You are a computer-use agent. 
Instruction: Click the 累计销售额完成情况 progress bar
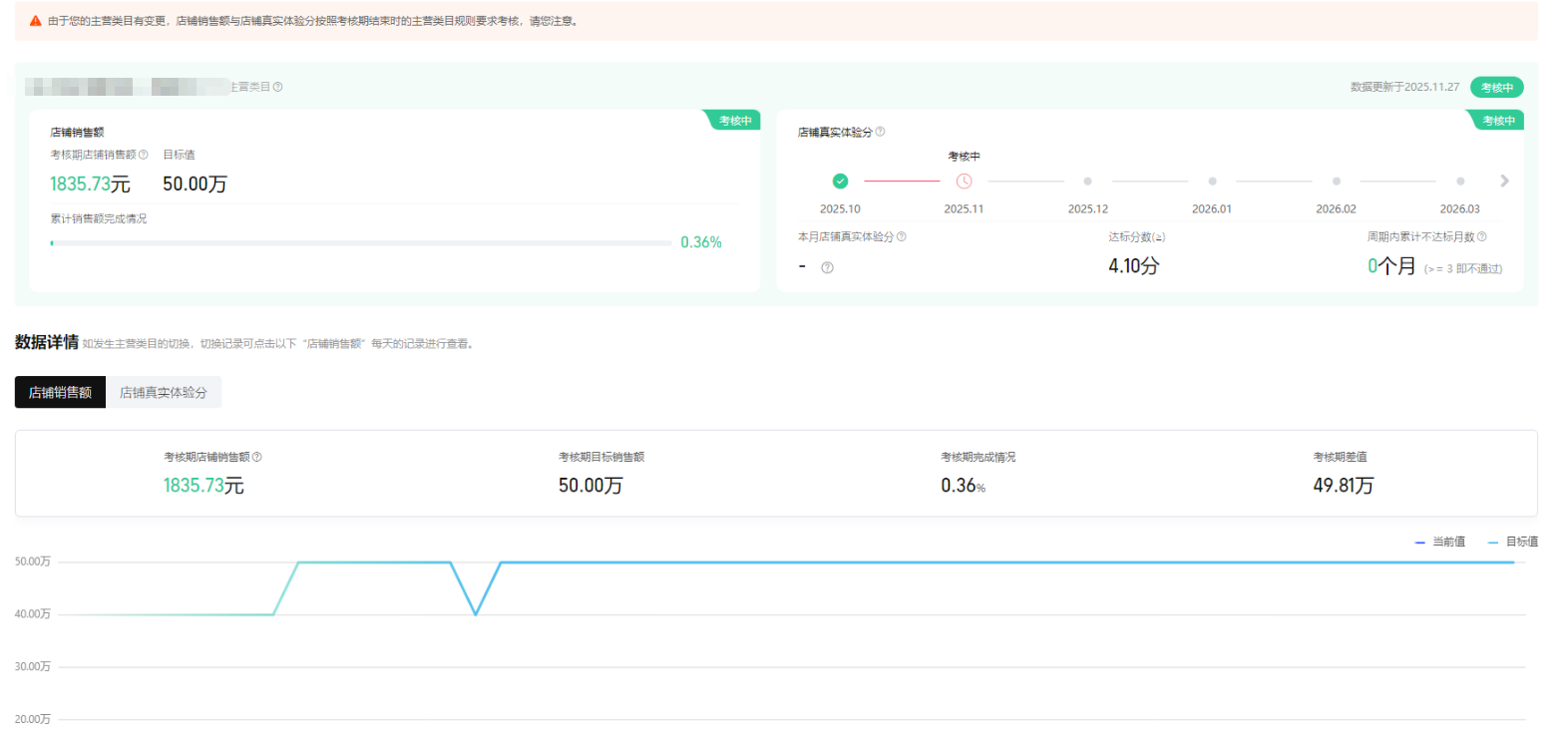pos(361,243)
